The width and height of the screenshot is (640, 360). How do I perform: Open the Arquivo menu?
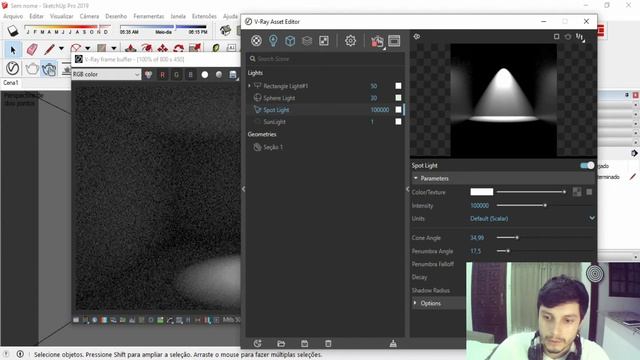[x=13, y=16]
